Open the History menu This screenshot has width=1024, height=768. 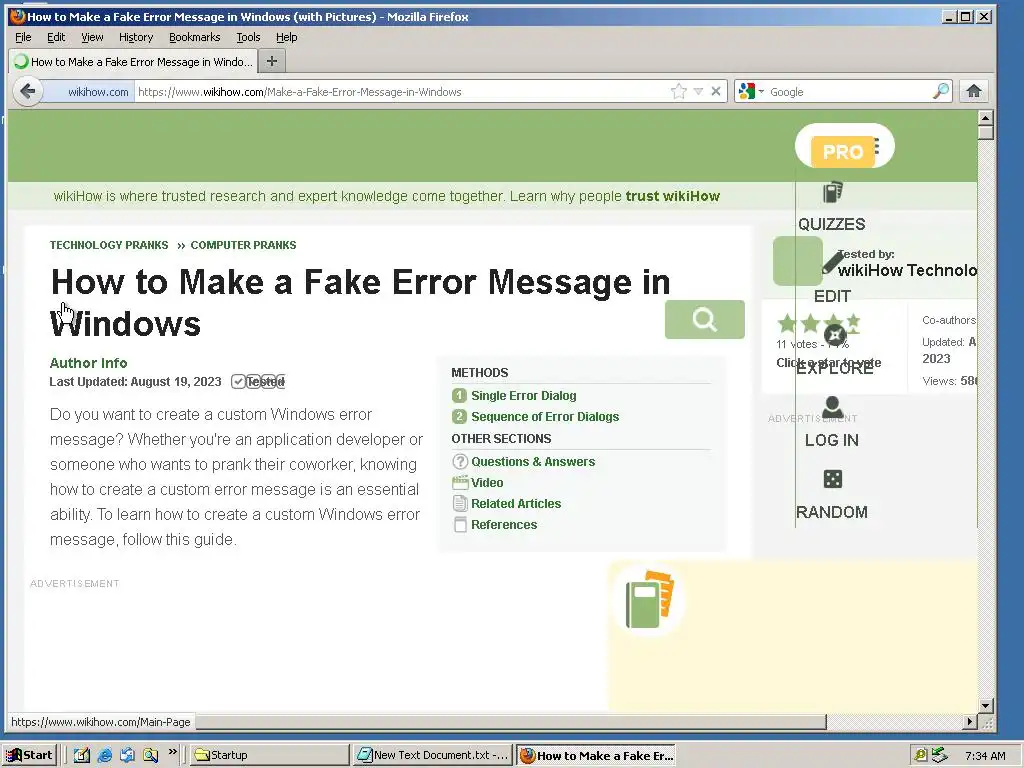136,37
